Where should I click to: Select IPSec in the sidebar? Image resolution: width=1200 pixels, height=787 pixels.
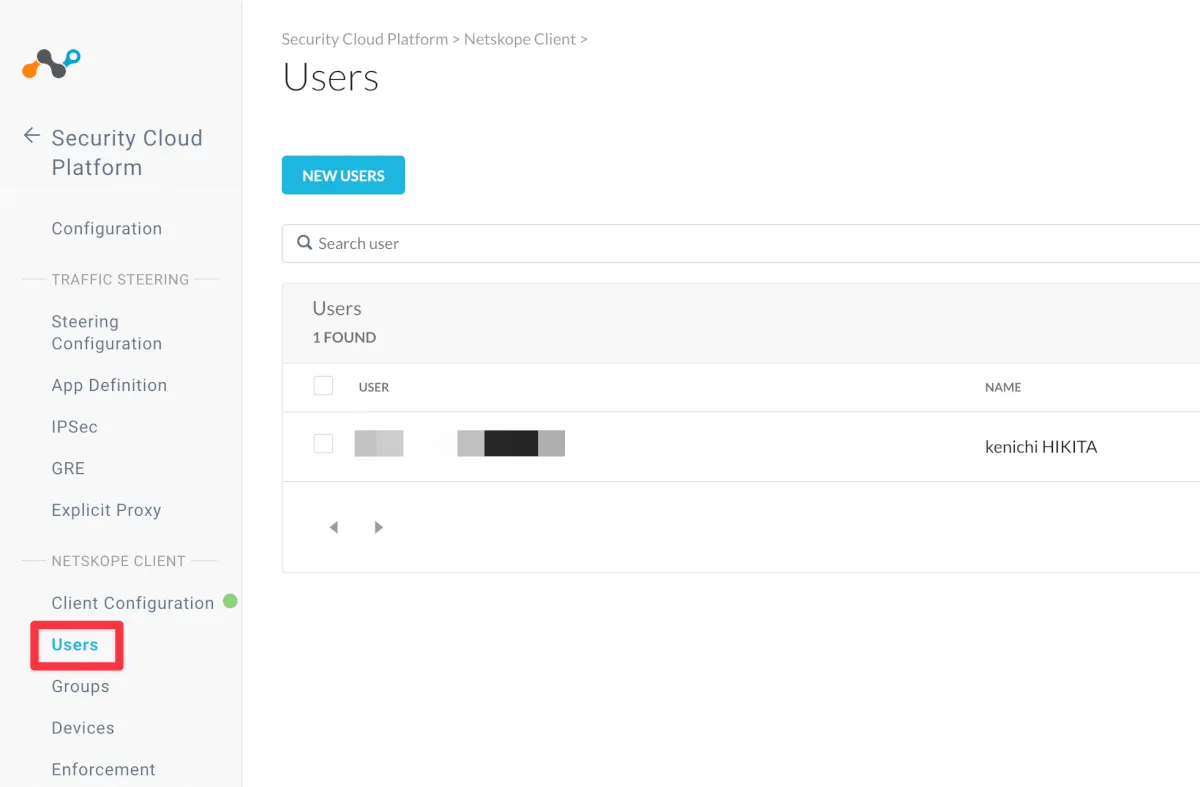(74, 426)
